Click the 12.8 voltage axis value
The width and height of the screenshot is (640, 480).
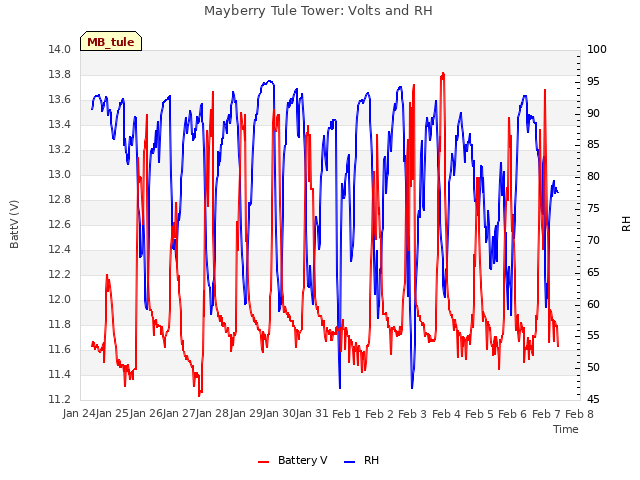click(60, 200)
